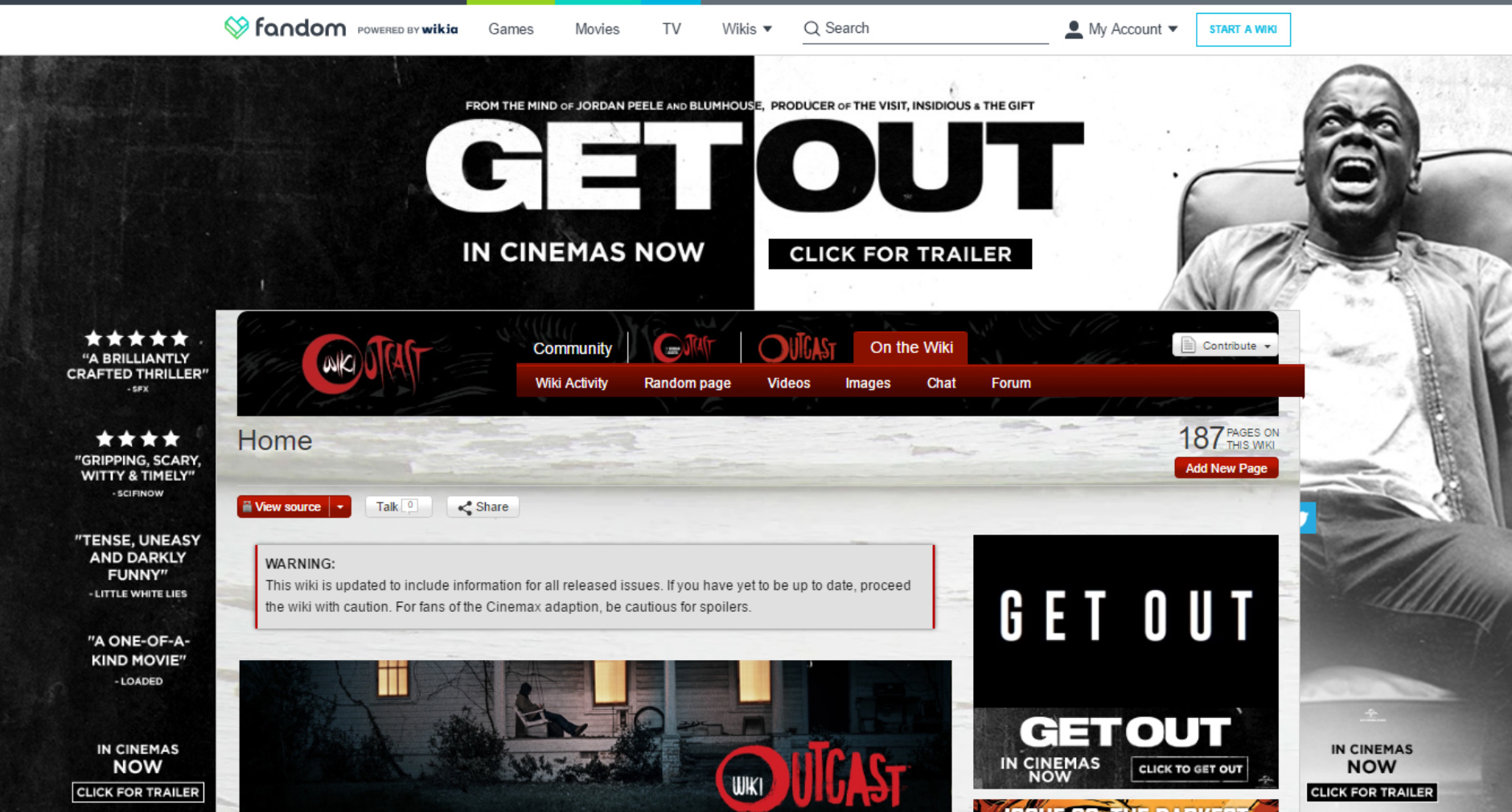1512x812 pixels.
Task: Open the Games link in top navigation
Action: (511, 29)
